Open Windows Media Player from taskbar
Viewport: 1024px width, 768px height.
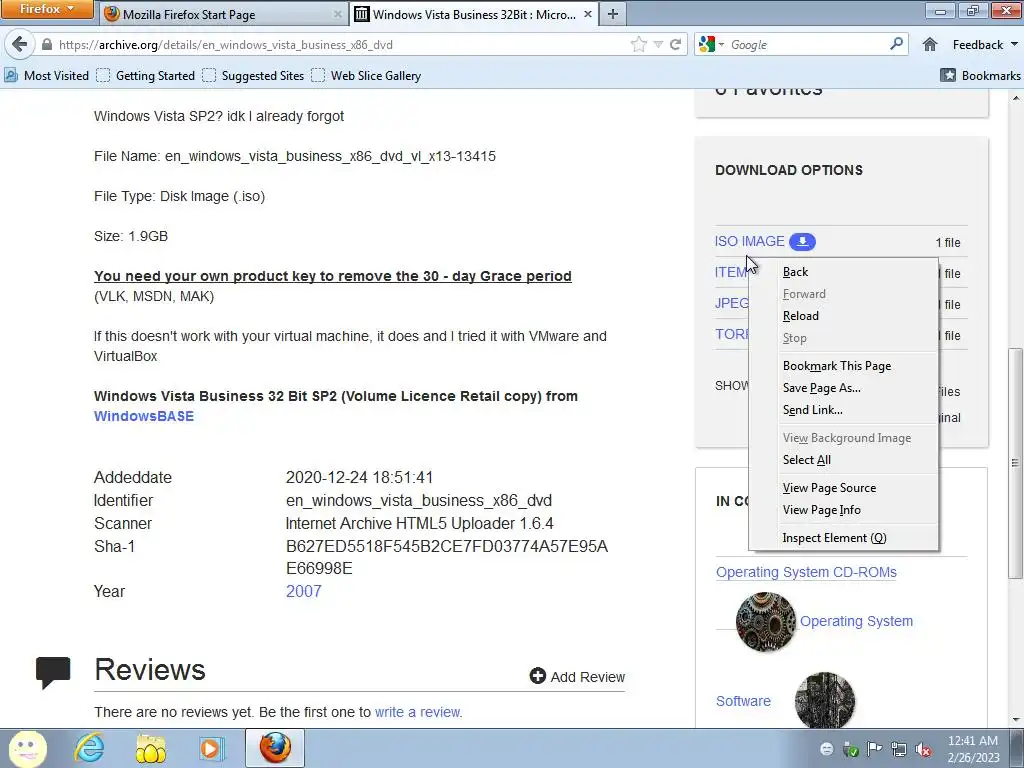211,748
